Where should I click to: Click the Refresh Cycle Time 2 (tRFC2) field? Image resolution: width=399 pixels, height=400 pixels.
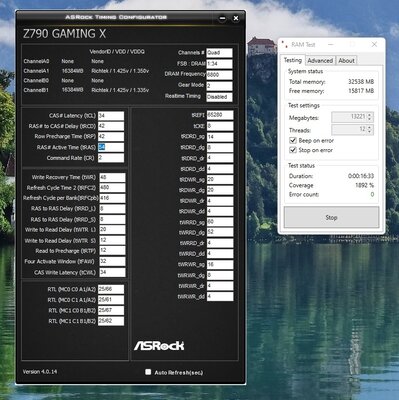[x=112, y=187]
